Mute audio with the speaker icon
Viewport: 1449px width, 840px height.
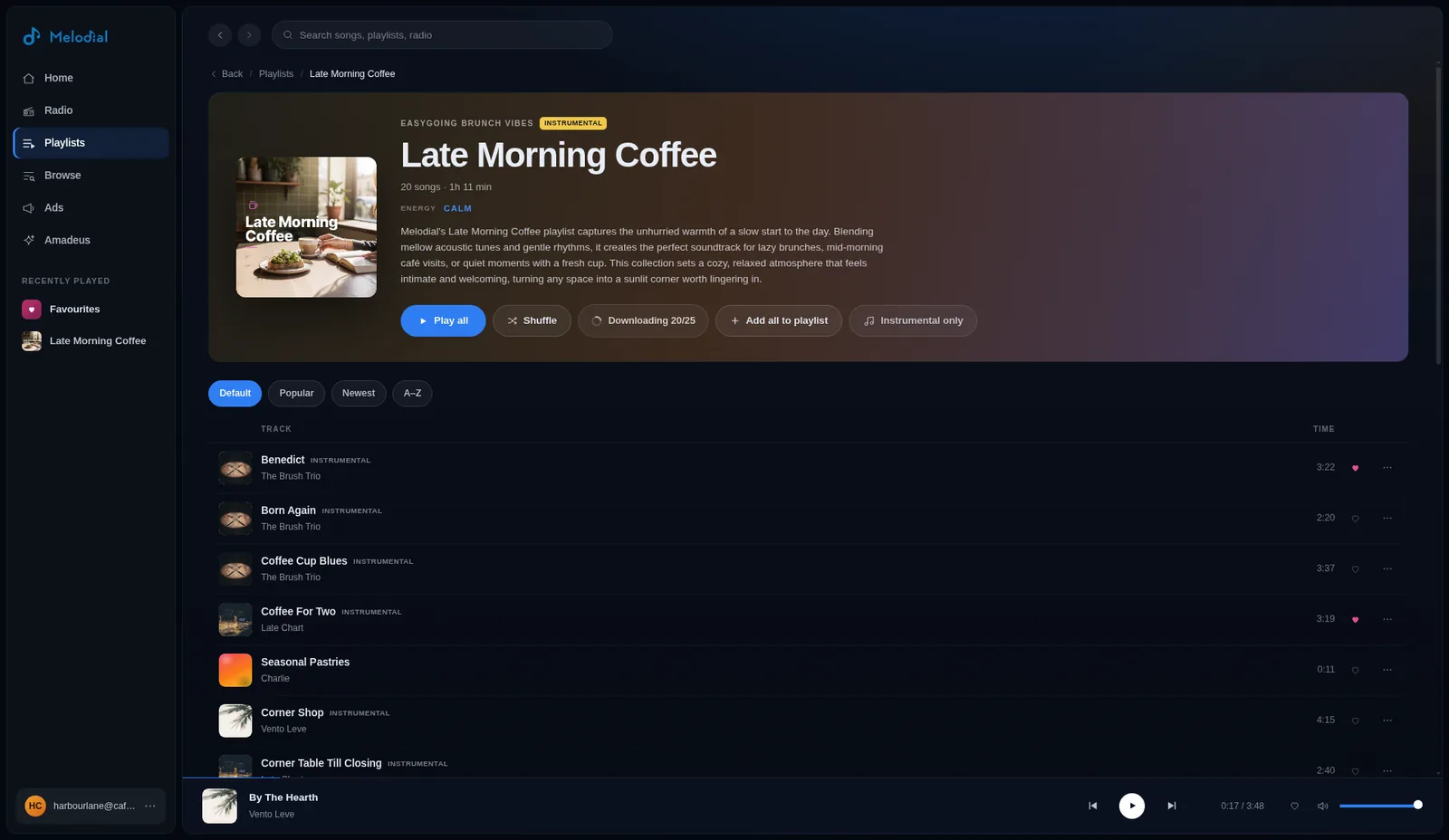click(1322, 807)
